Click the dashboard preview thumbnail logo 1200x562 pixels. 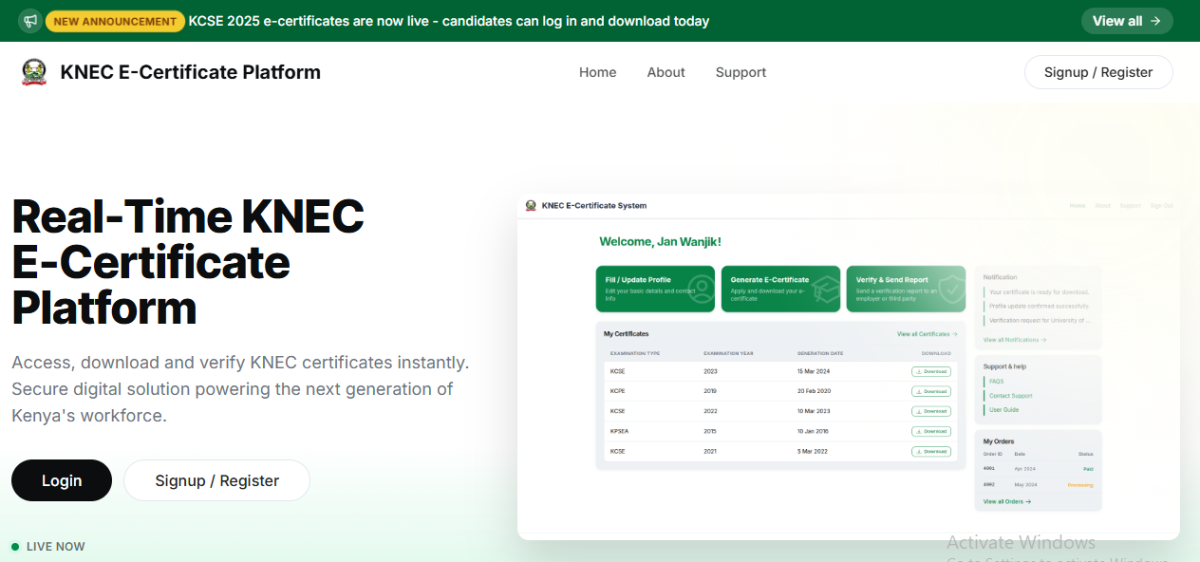(531, 206)
